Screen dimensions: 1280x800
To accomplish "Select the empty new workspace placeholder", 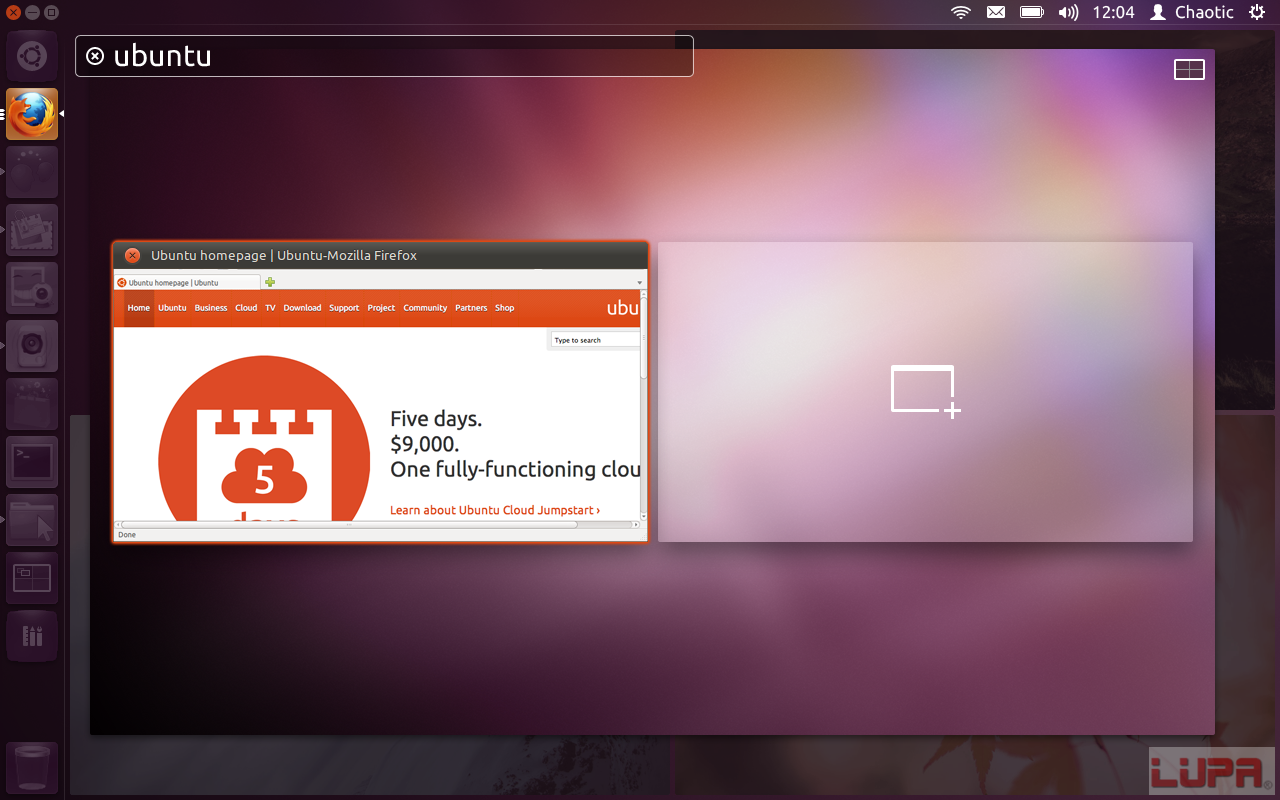I will (925, 392).
